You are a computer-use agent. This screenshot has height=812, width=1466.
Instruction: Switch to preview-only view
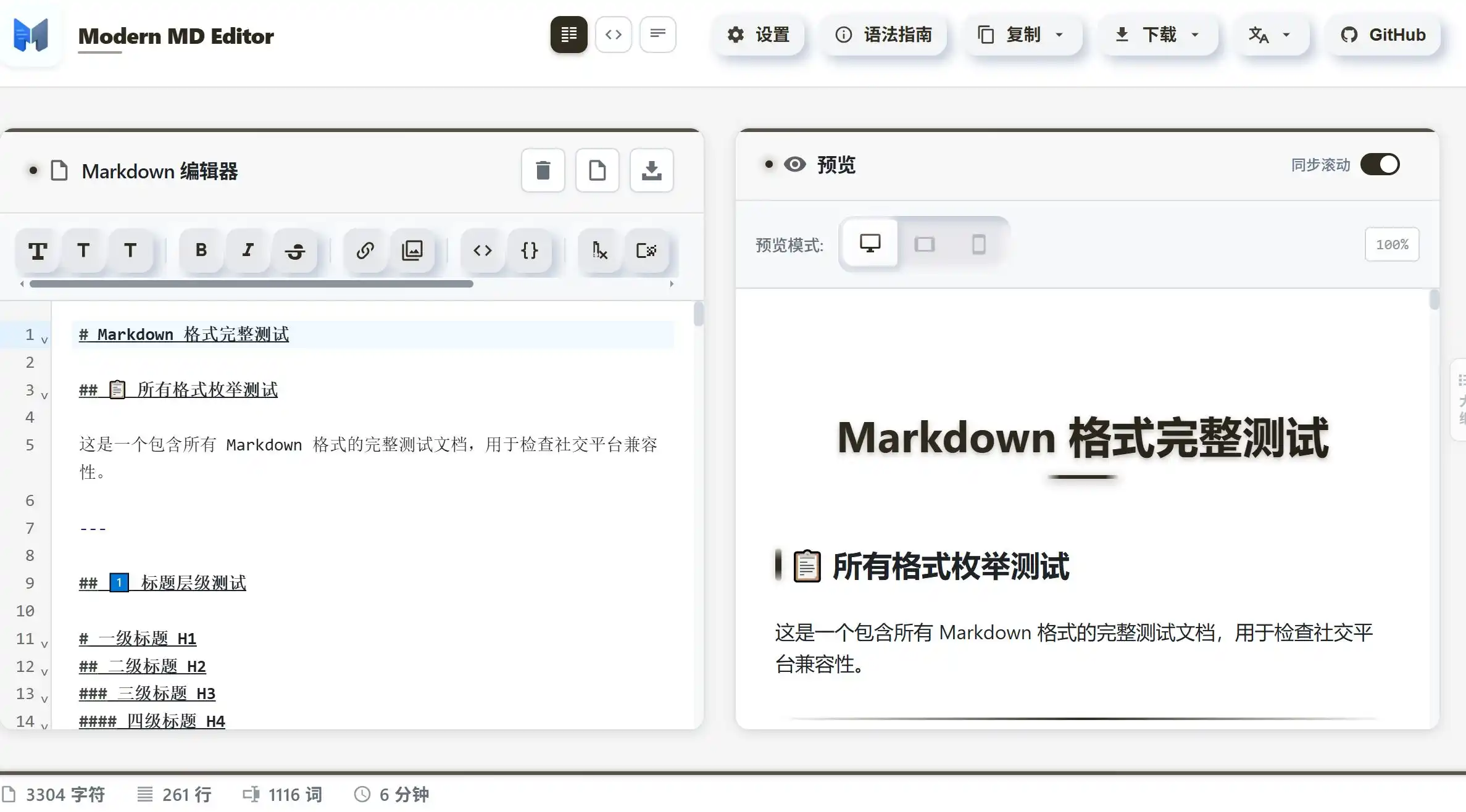pos(657,35)
